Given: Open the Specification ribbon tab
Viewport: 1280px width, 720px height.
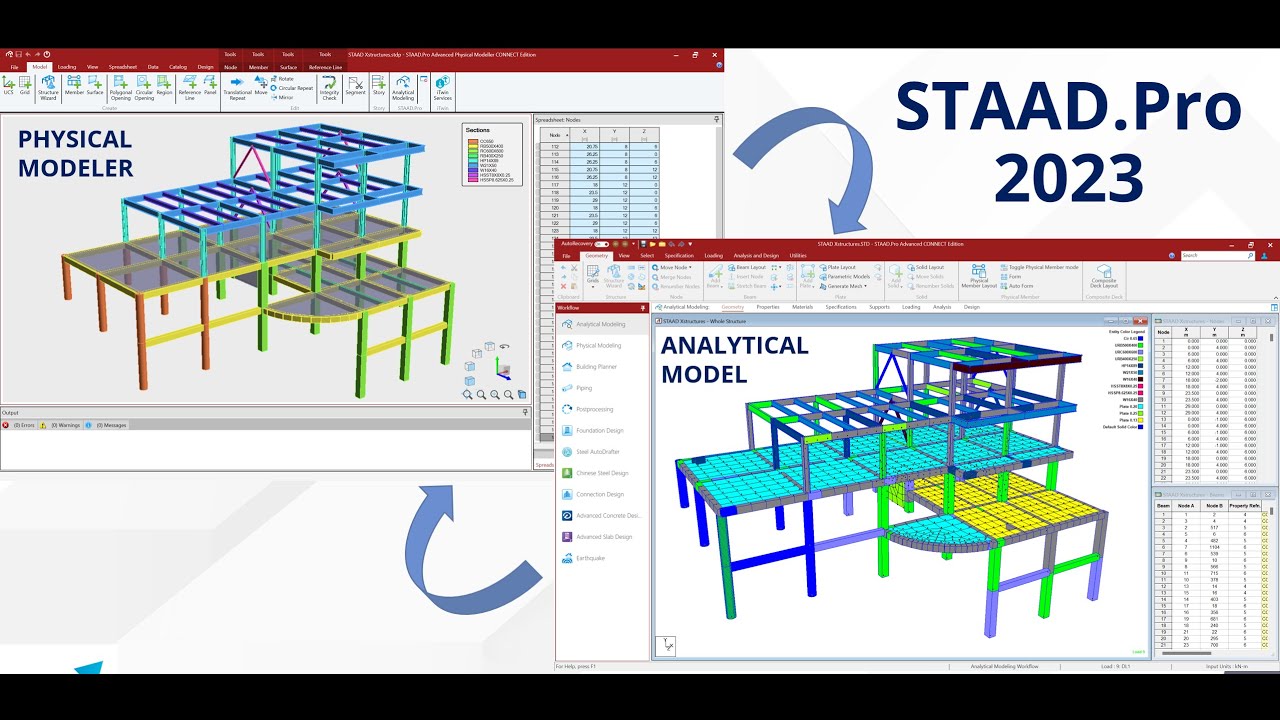Looking at the screenshot, I should pyautogui.click(x=679, y=255).
